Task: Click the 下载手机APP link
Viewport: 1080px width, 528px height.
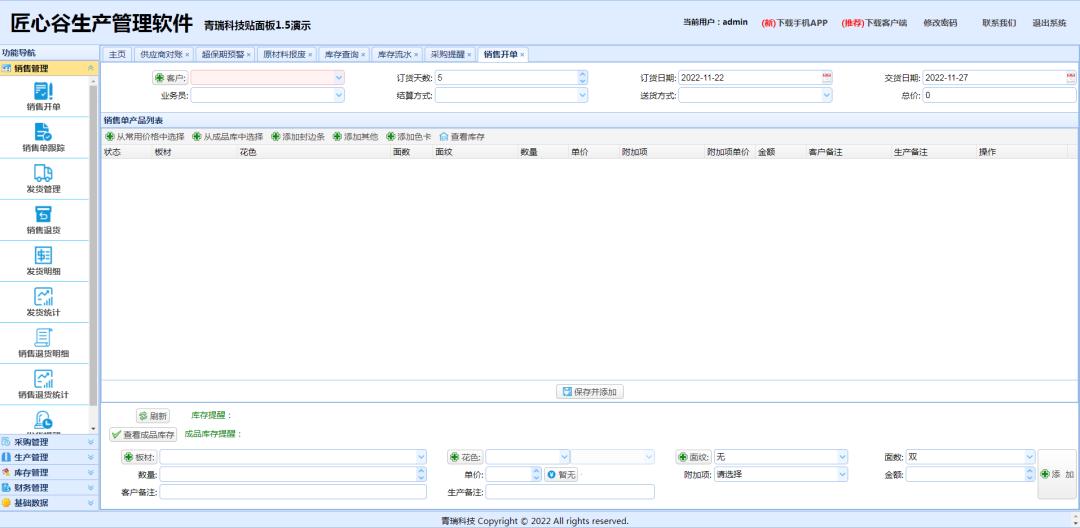Action: (794, 23)
